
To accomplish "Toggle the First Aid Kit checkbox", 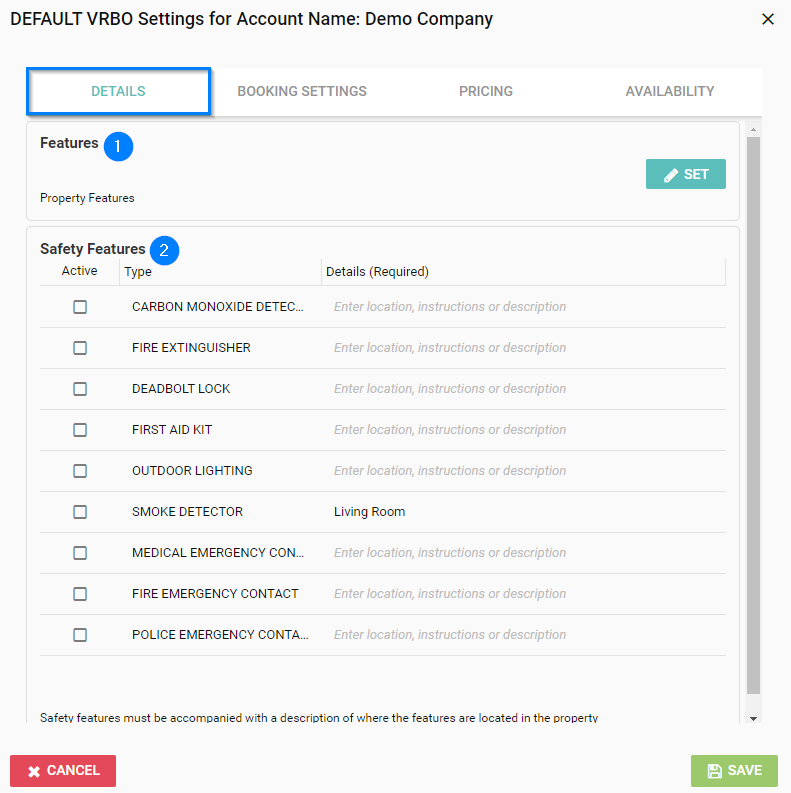I will (x=80, y=430).
